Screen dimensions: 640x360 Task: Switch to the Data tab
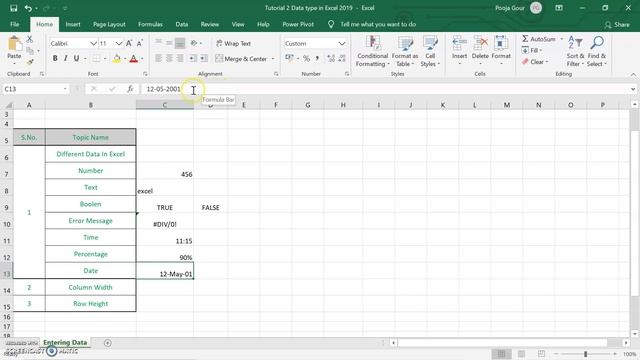point(182,24)
